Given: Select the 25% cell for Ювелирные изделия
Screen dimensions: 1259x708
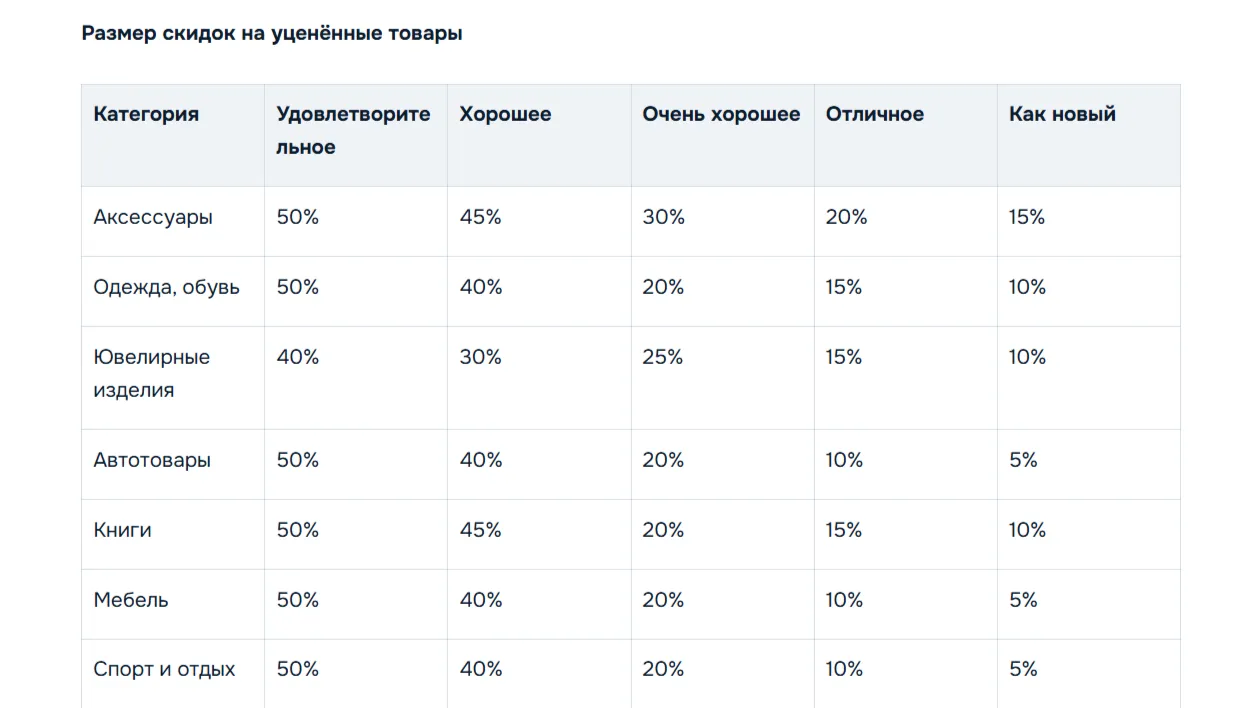Looking at the screenshot, I should click(662, 357).
